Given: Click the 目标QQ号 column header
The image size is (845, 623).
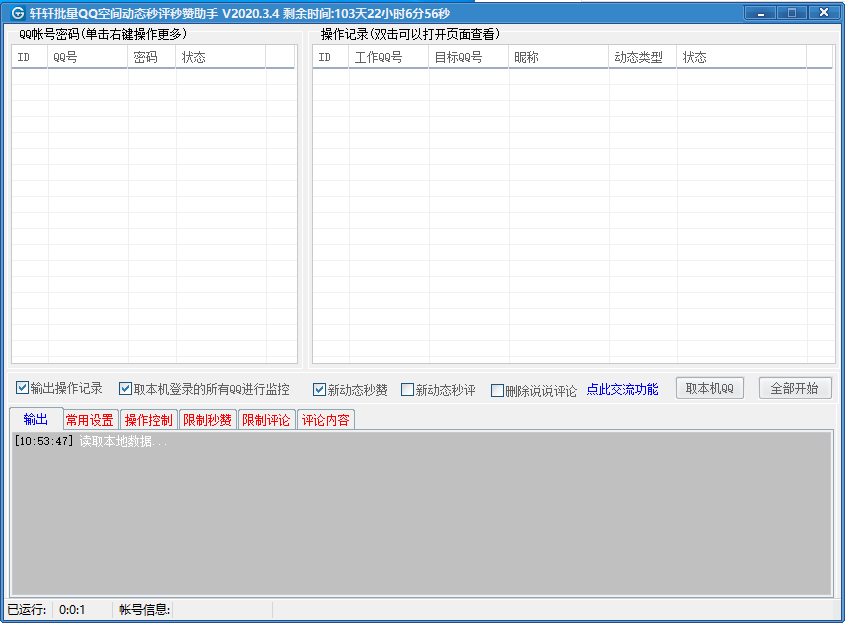Looking at the screenshot, I should pos(468,57).
